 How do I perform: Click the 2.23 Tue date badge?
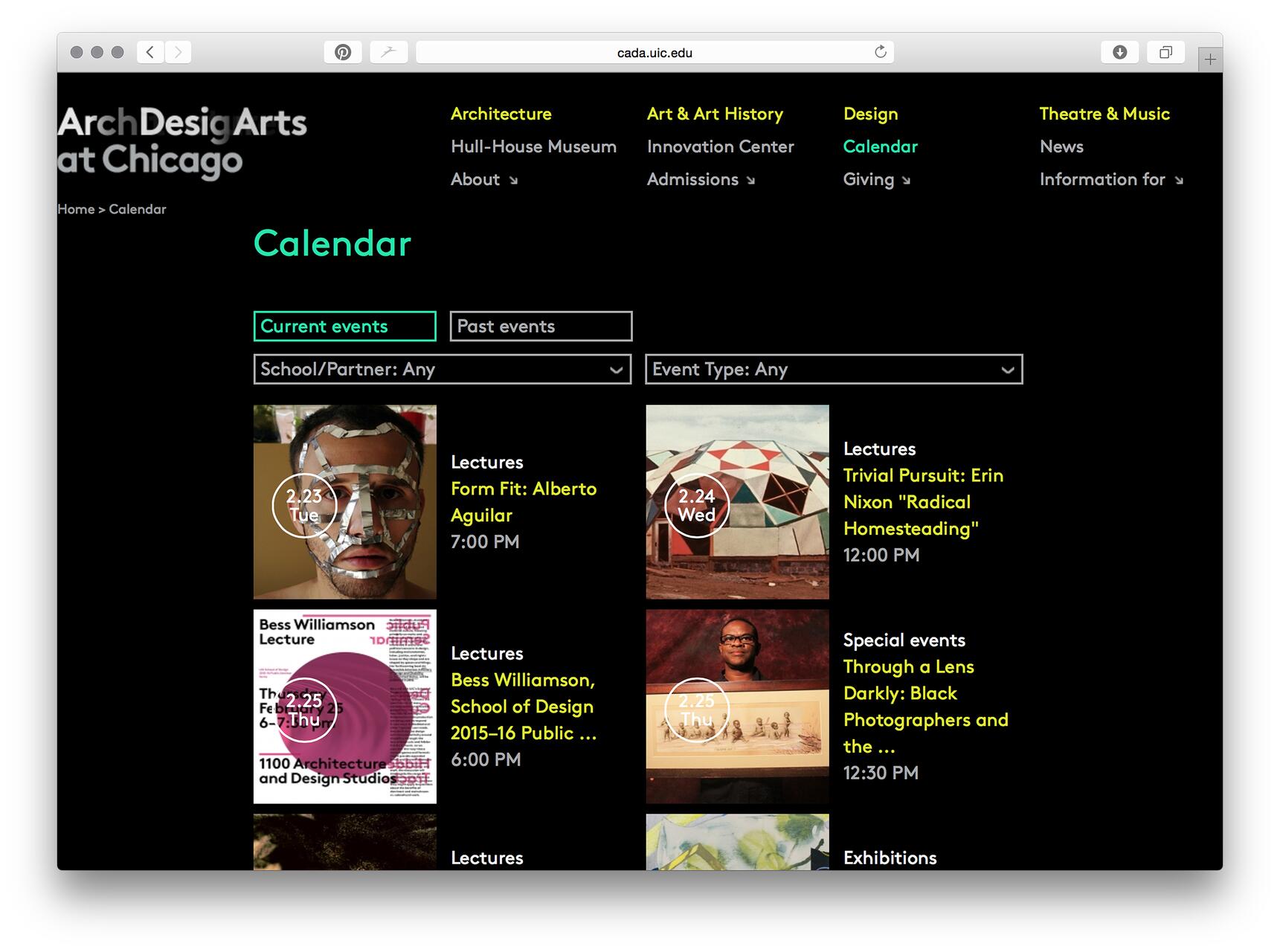tap(304, 506)
